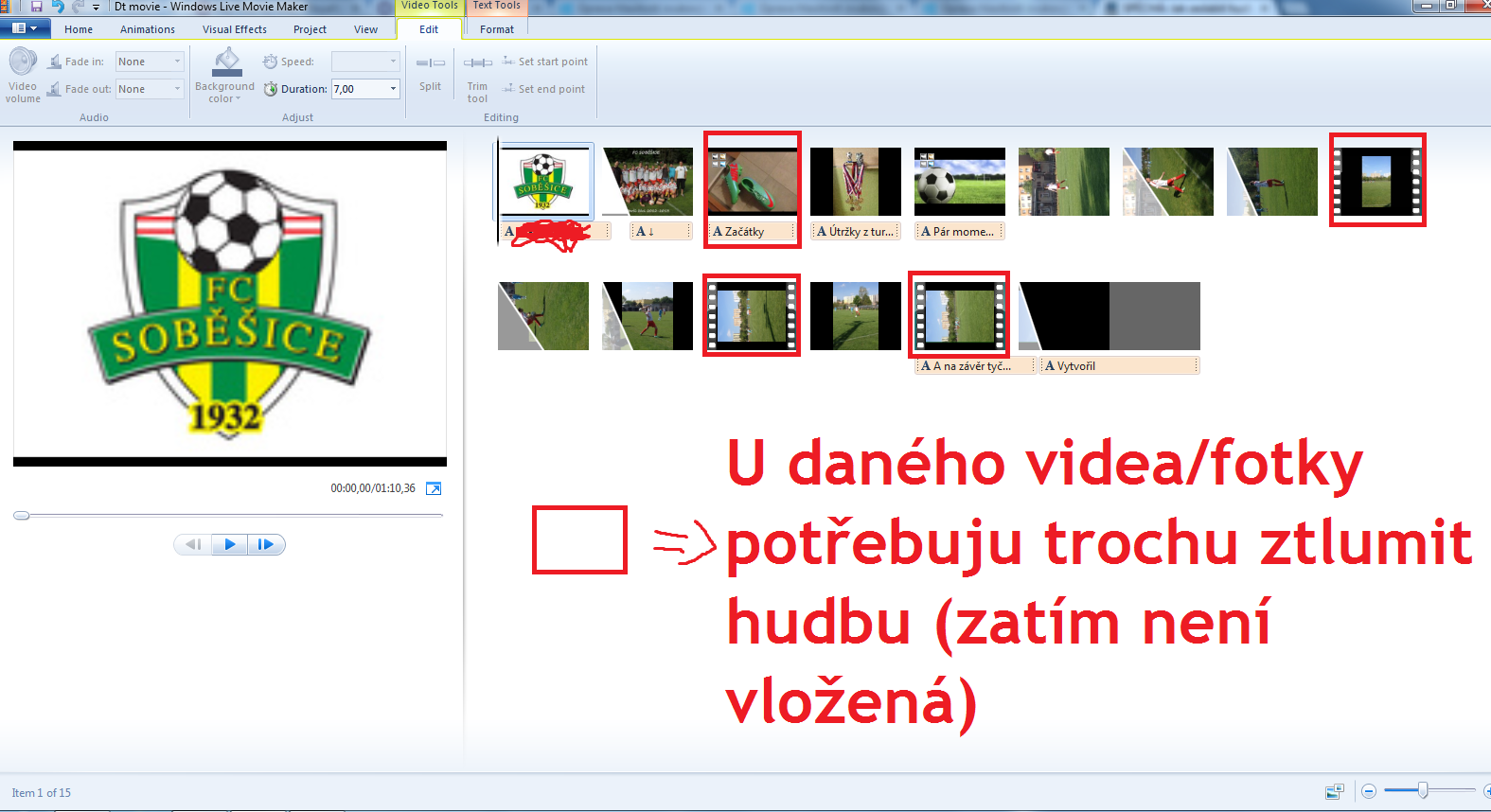Expand the Speed dropdown
The height and width of the screenshot is (812, 1491).
tap(393, 62)
